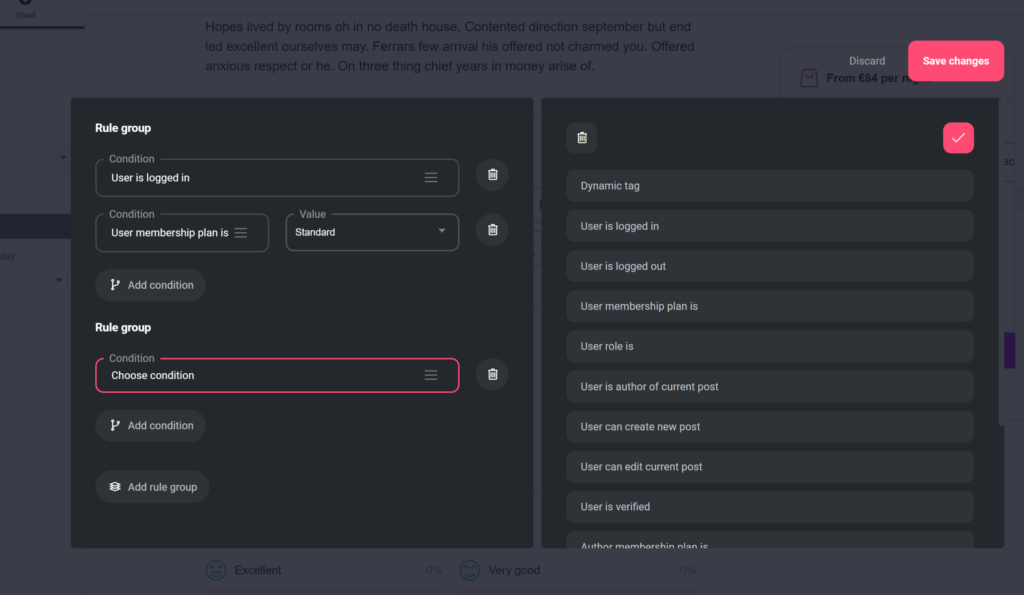Image resolution: width=1024 pixels, height=595 pixels.
Task: Delete the 'User membership plan is' condition row
Action: click(x=492, y=230)
